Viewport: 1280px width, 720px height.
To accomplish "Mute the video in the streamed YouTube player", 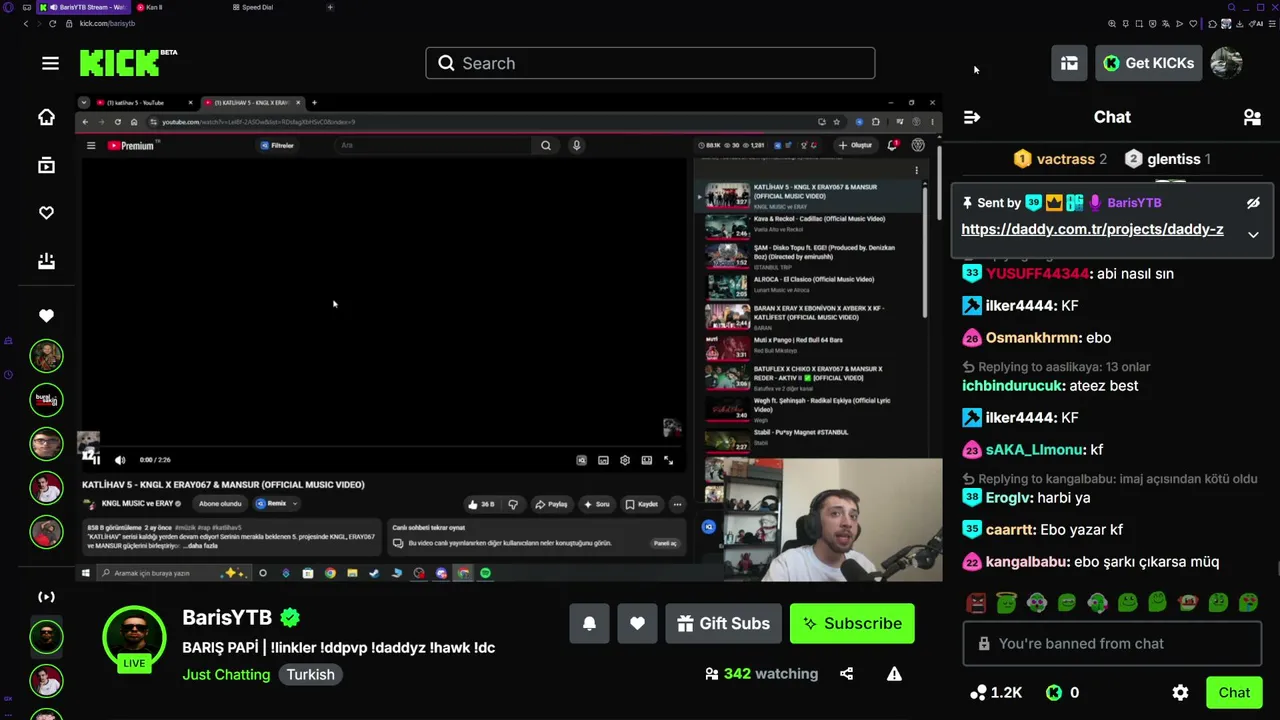I will pyautogui.click(x=120, y=460).
